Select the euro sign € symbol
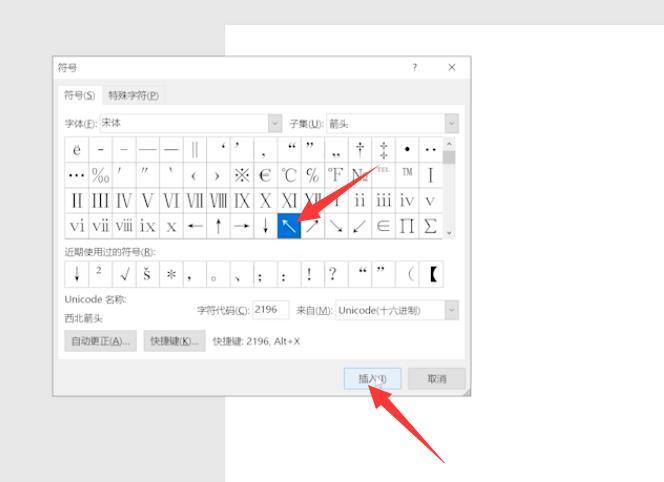Screen dimensions: 664x482 [x=265, y=175]
